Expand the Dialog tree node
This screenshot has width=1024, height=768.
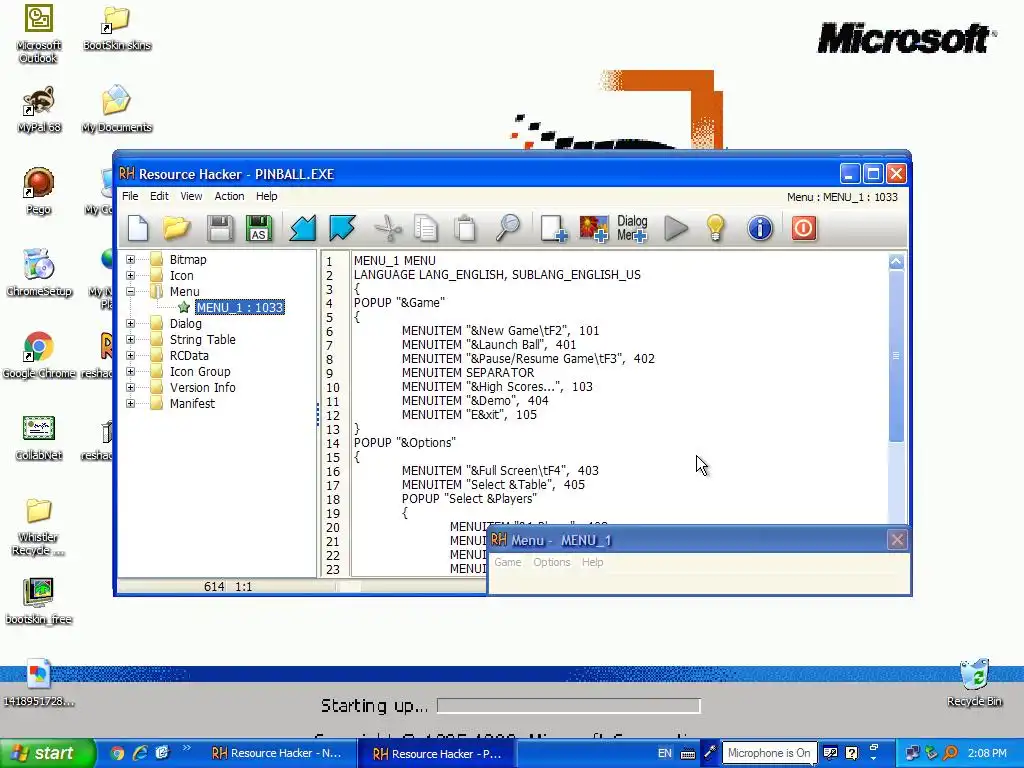pyautogui.click(x=131, y=323)
